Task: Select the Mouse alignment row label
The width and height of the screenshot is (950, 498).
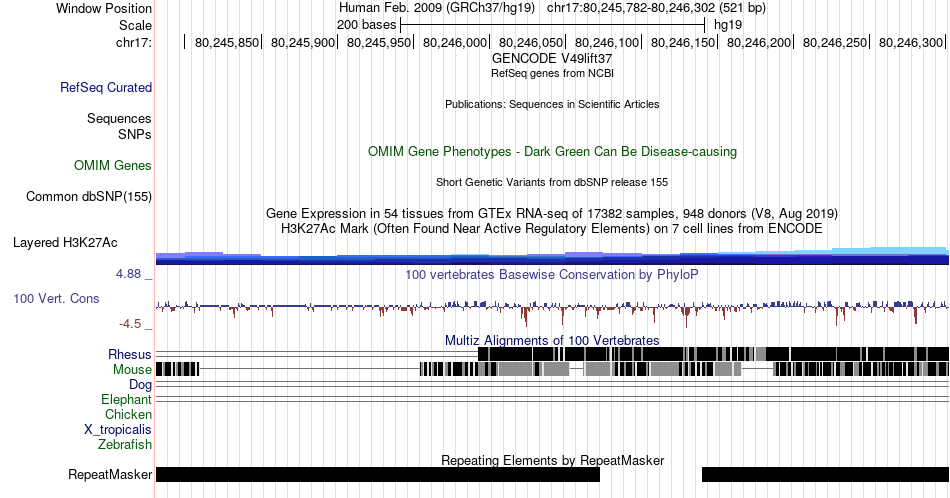Action: pos(132,370)
